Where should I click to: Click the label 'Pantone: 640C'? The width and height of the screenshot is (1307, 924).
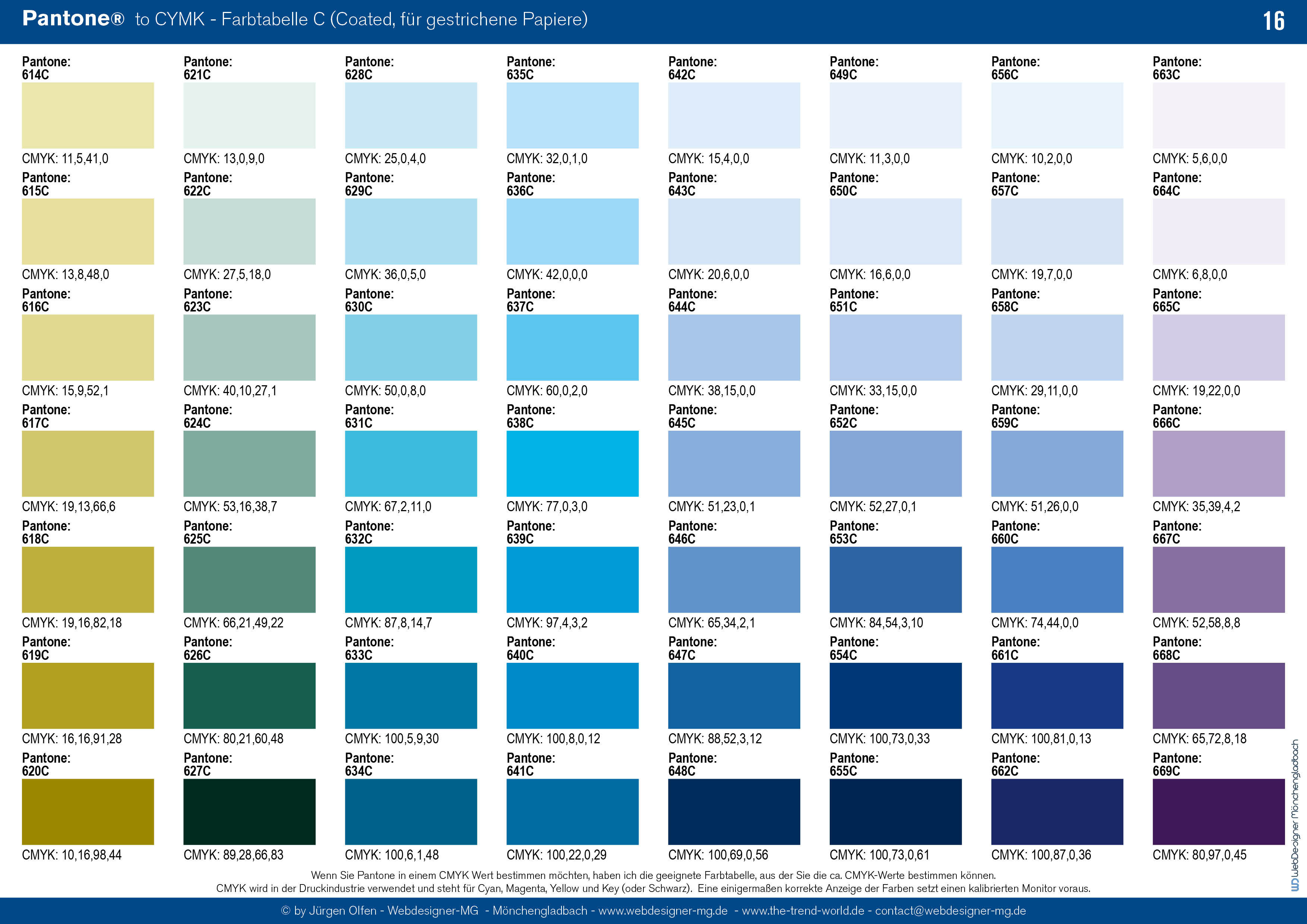(x=531, y=648)
